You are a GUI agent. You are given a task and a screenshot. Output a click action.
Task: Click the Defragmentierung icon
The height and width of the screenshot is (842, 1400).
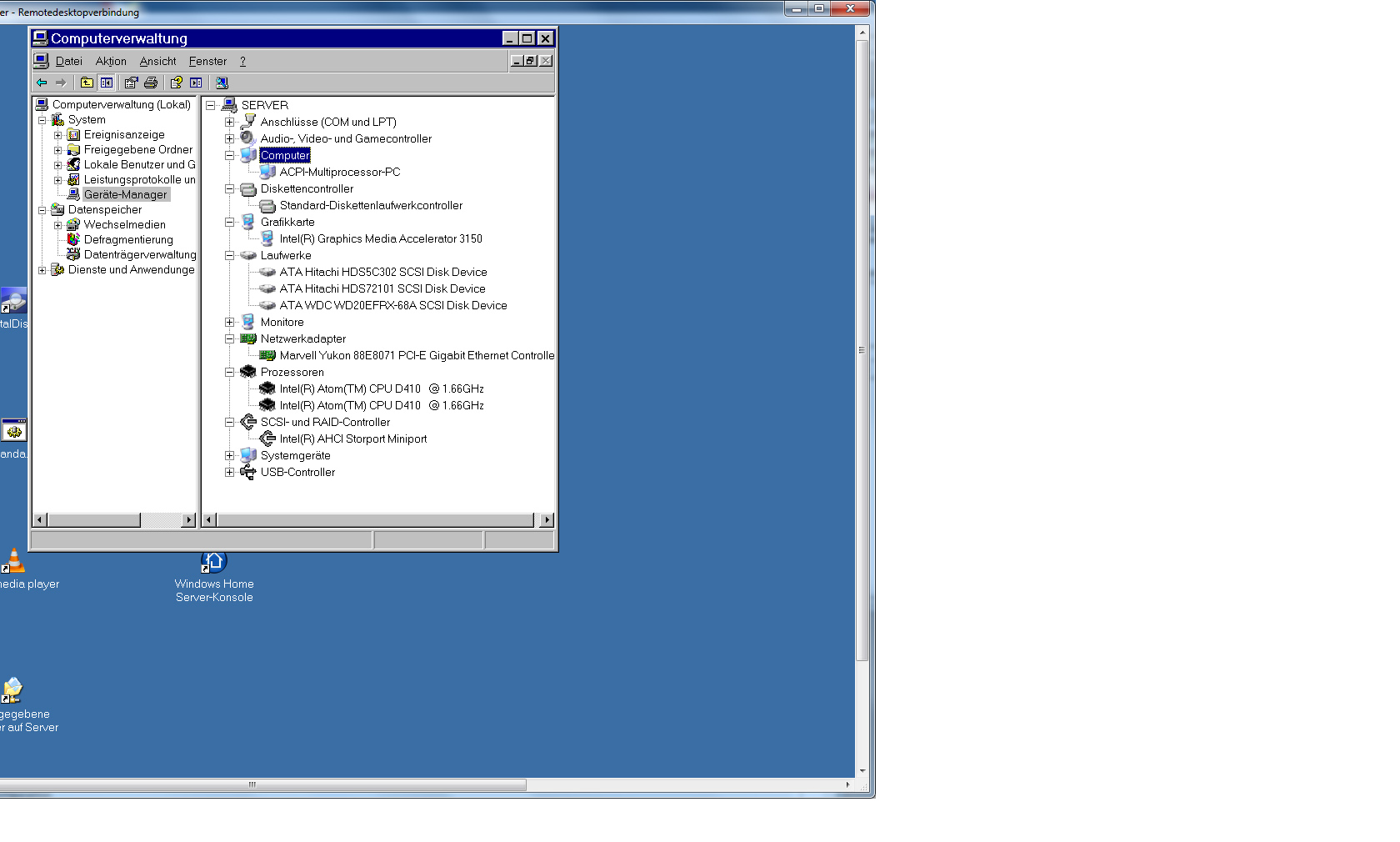point(73,239)
